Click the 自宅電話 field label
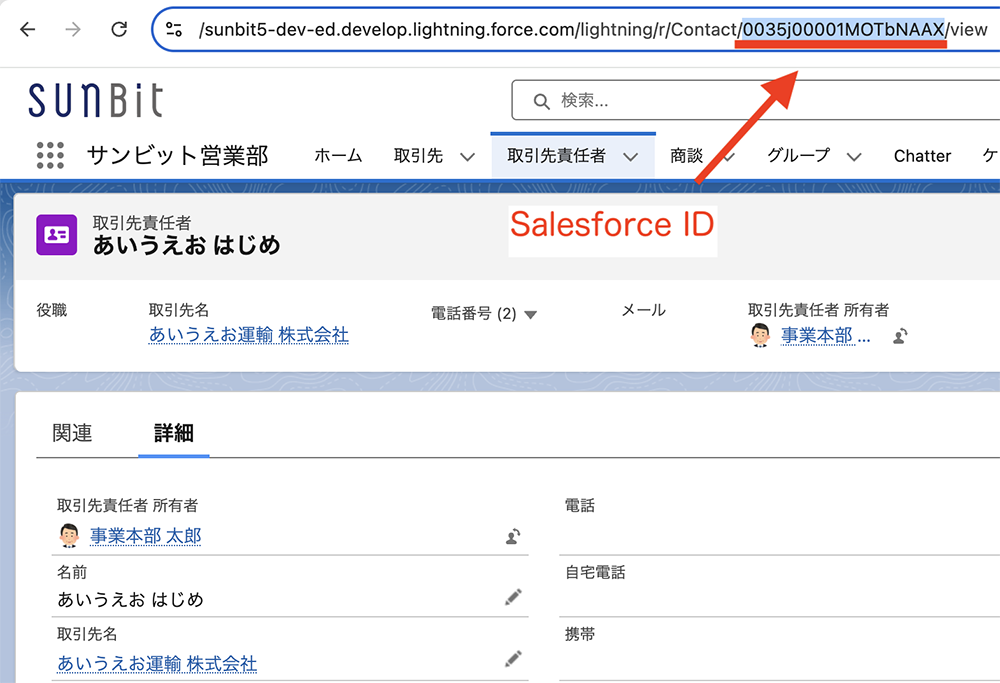 (595, 572)
